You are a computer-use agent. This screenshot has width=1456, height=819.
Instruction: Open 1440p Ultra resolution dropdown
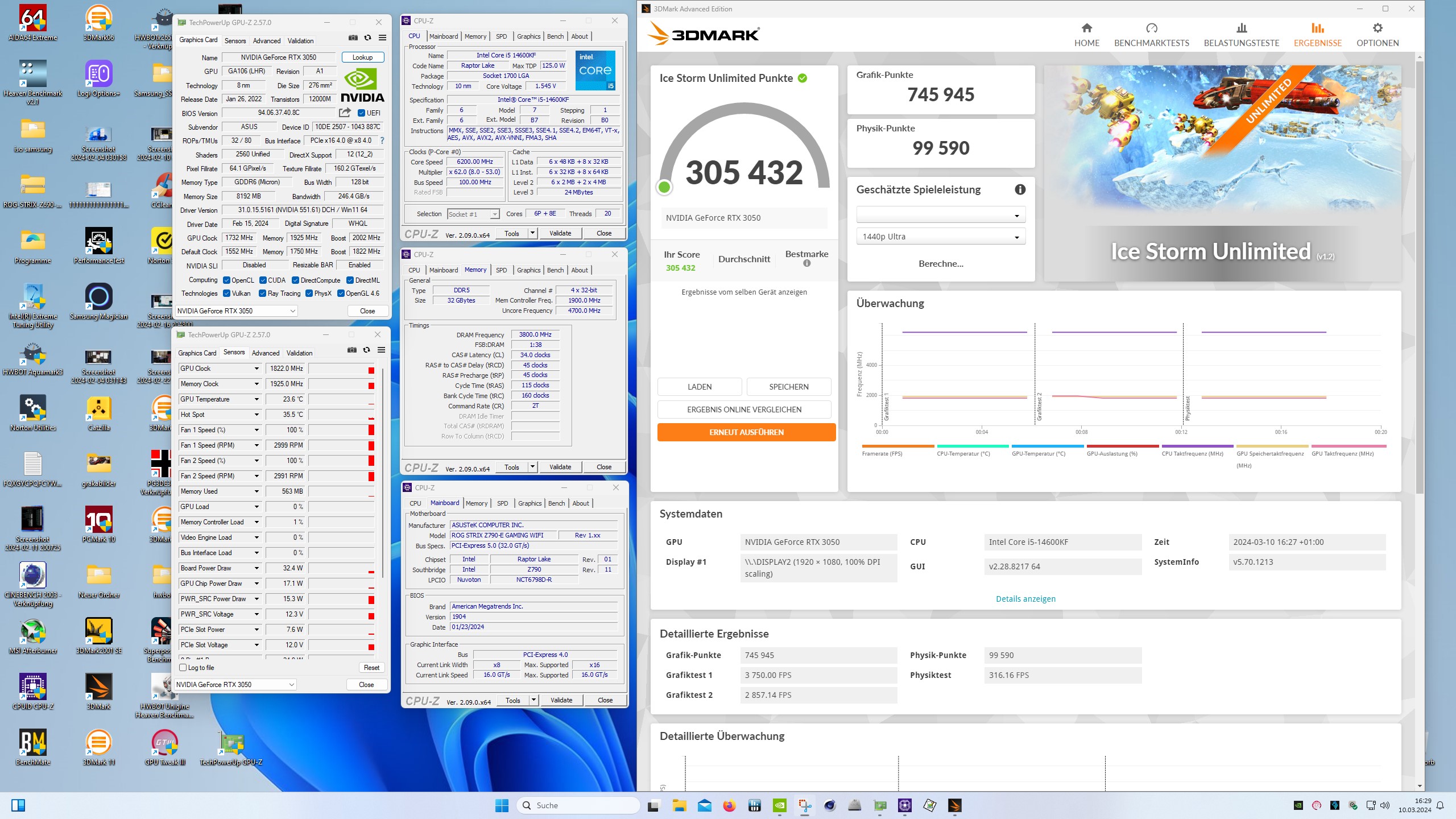[941, 237]
